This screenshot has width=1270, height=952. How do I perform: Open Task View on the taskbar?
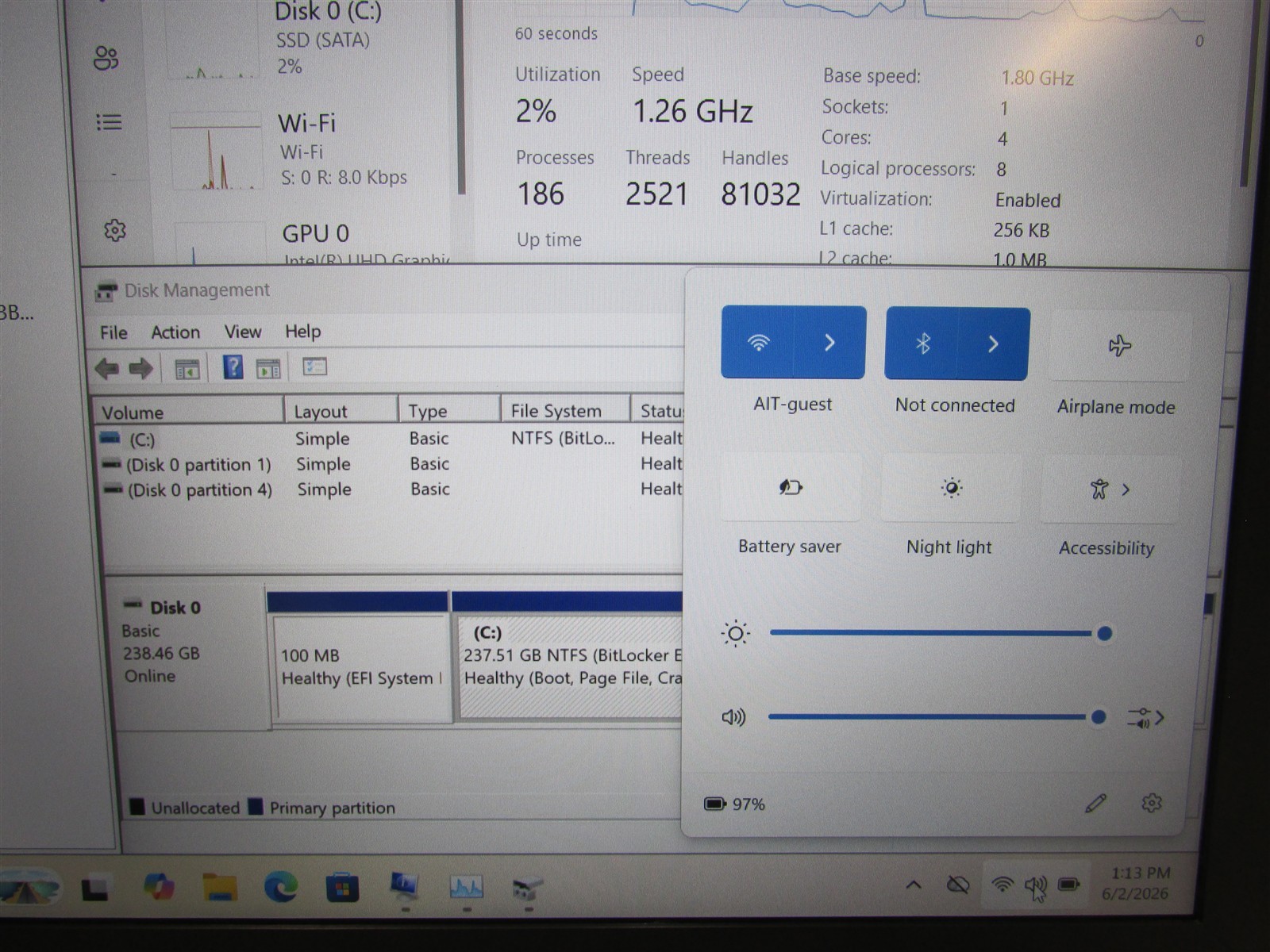pyautogui.click(x=95, y=886)
